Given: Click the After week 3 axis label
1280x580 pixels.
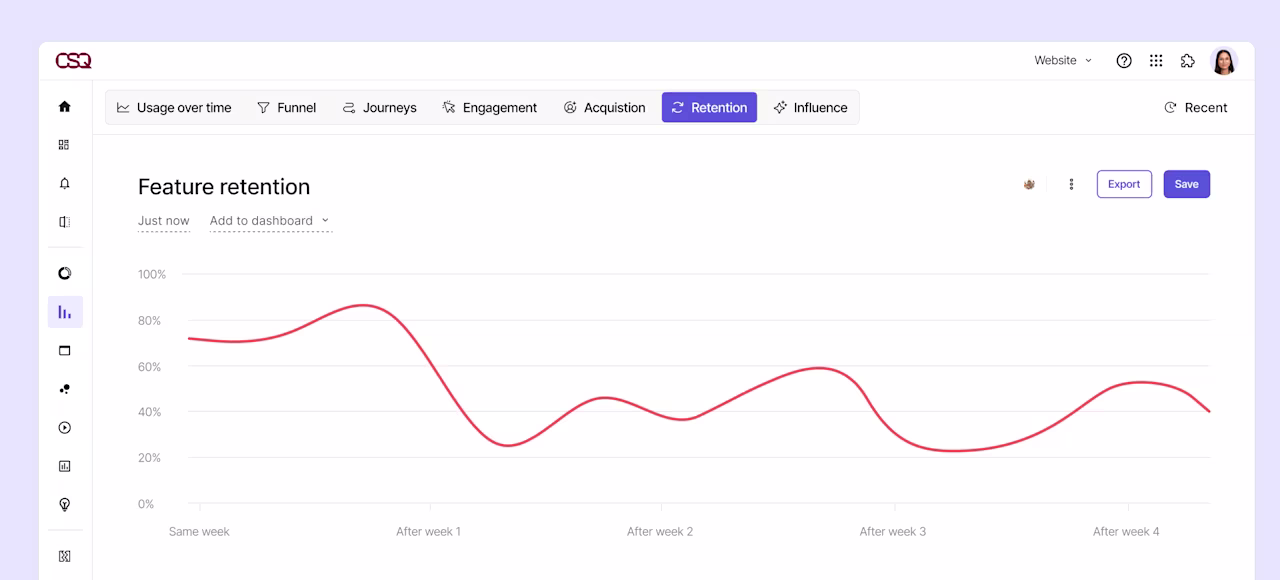Looking at the screenshot, I should (x=893, y=532).
